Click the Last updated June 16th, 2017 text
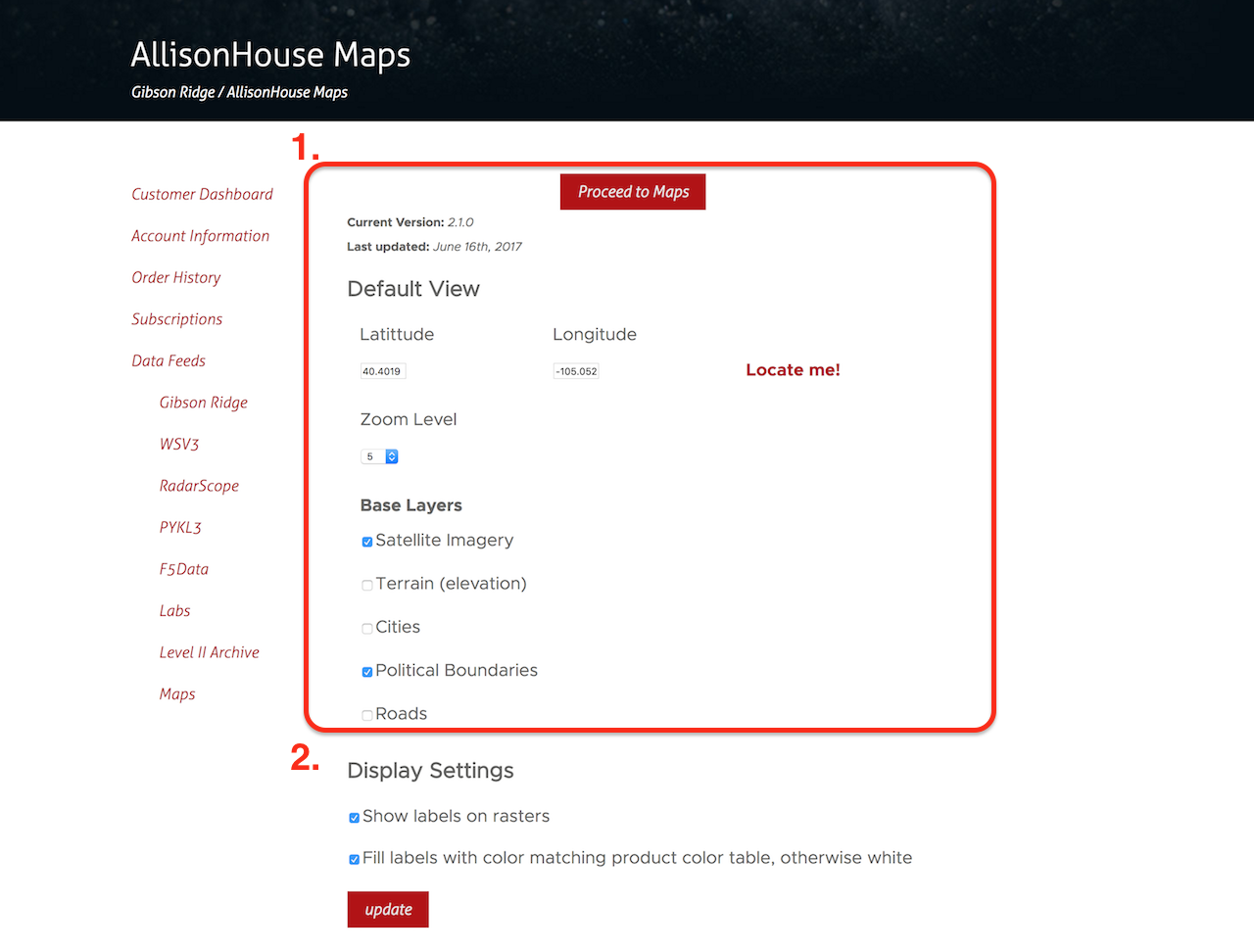Viewport: 1254px width, 952px height. click(x=434, y=247)
